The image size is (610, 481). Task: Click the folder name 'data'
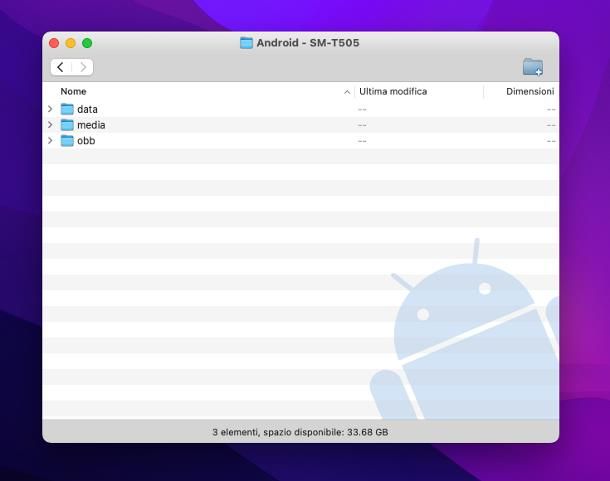click(87, 109)
